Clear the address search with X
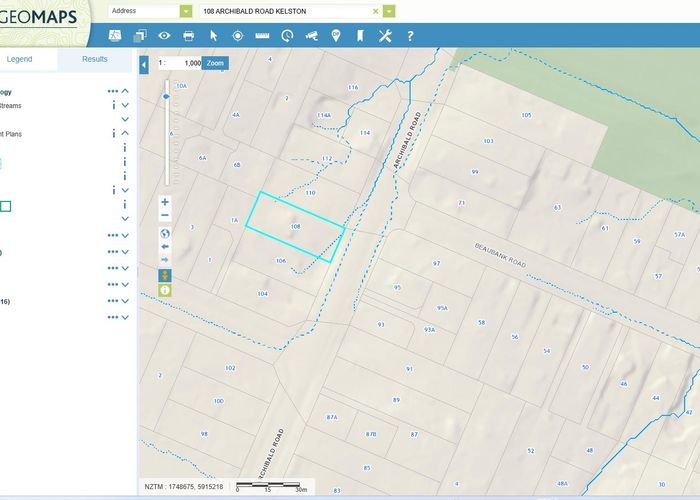Viewport: 700px width, 500px height. (376, 11)
